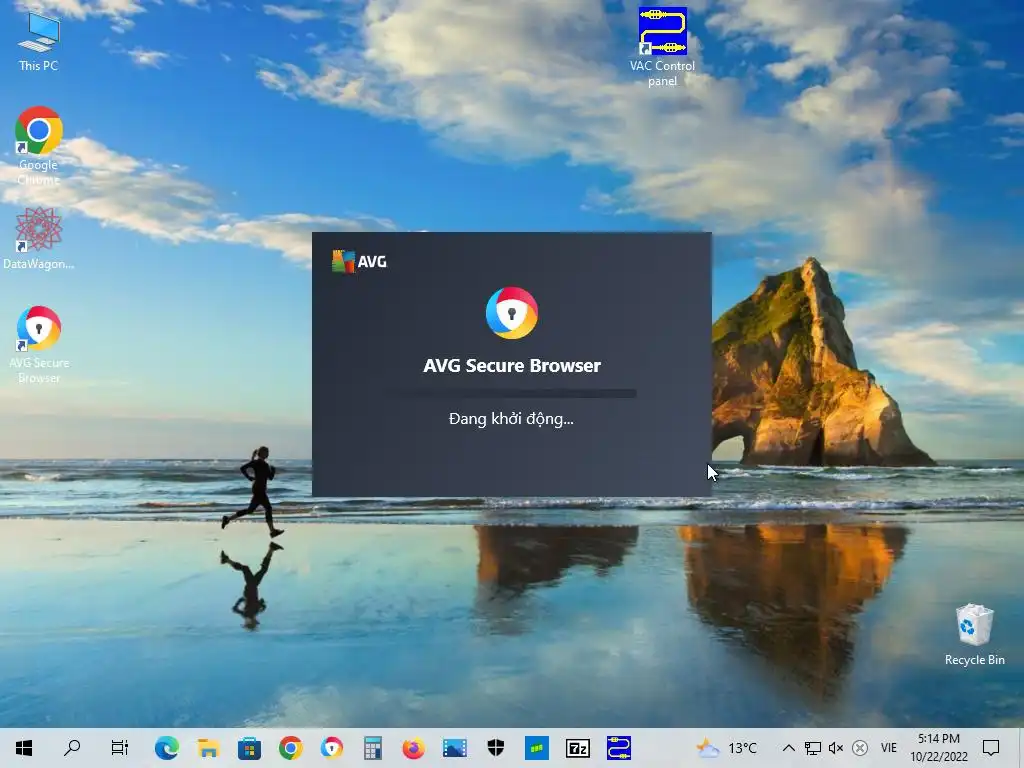Click the 'AVG Secure Browser' splash title
Viewport: 1024px width, 768px height.
(x=511, y=366)
